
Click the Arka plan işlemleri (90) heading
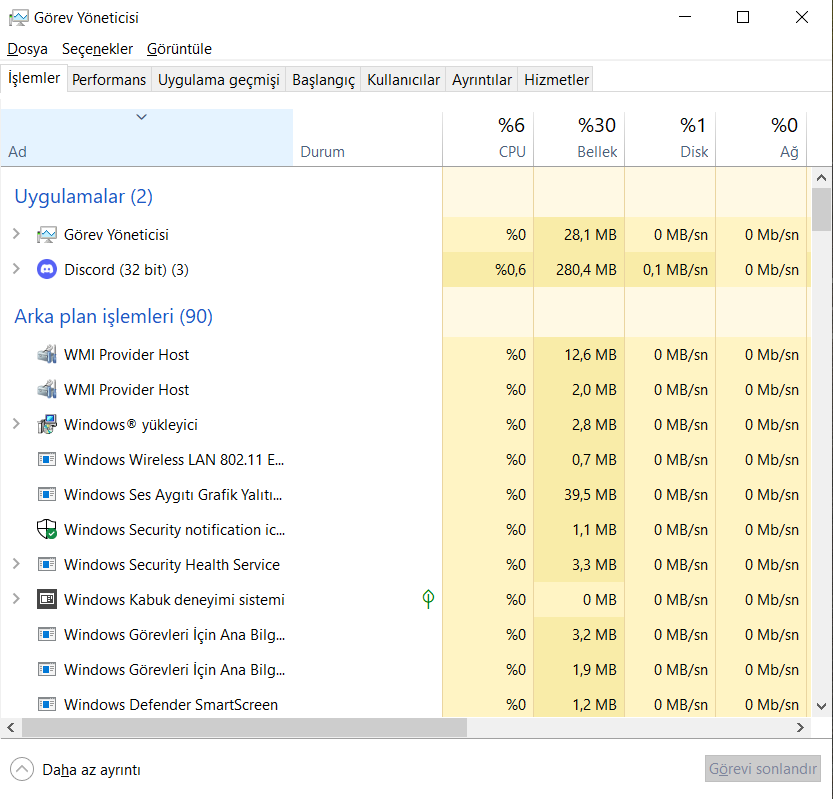pyautogui.click(x=113, y=317)
